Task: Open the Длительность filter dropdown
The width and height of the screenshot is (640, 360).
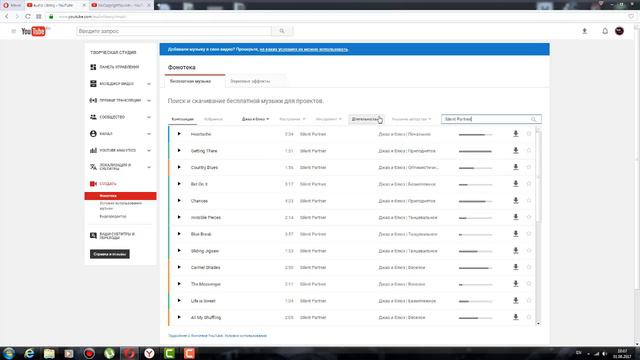Action: pyautogui.click(x=366, y=119)
